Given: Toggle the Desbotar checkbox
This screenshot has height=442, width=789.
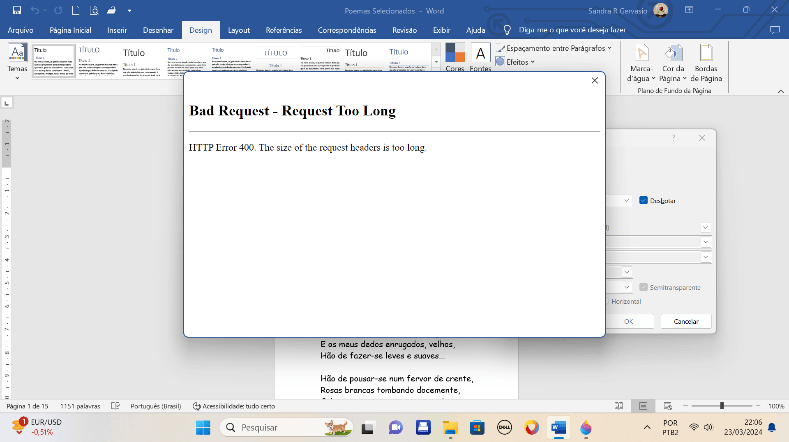Looking at the screenshot, I should 643,200.
